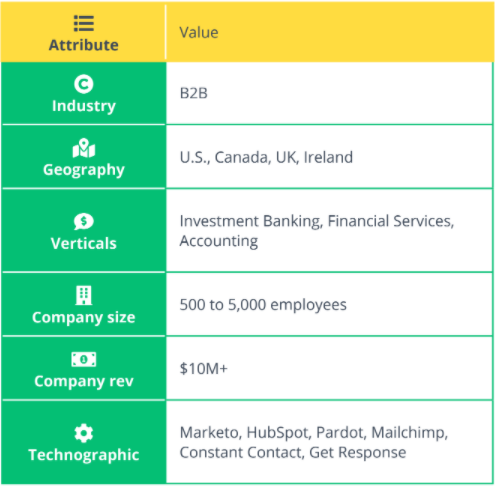Screen dimensions: 497x486
Task: Click the $10M+ revenue value
Action: pyautogui.click(x=203, y=369)
